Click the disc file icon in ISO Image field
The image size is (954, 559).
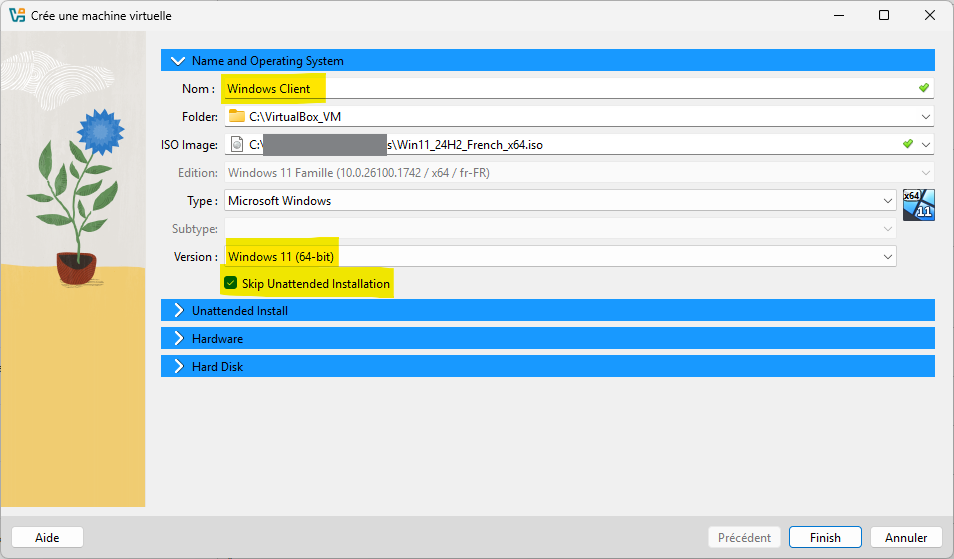[237, 144]
